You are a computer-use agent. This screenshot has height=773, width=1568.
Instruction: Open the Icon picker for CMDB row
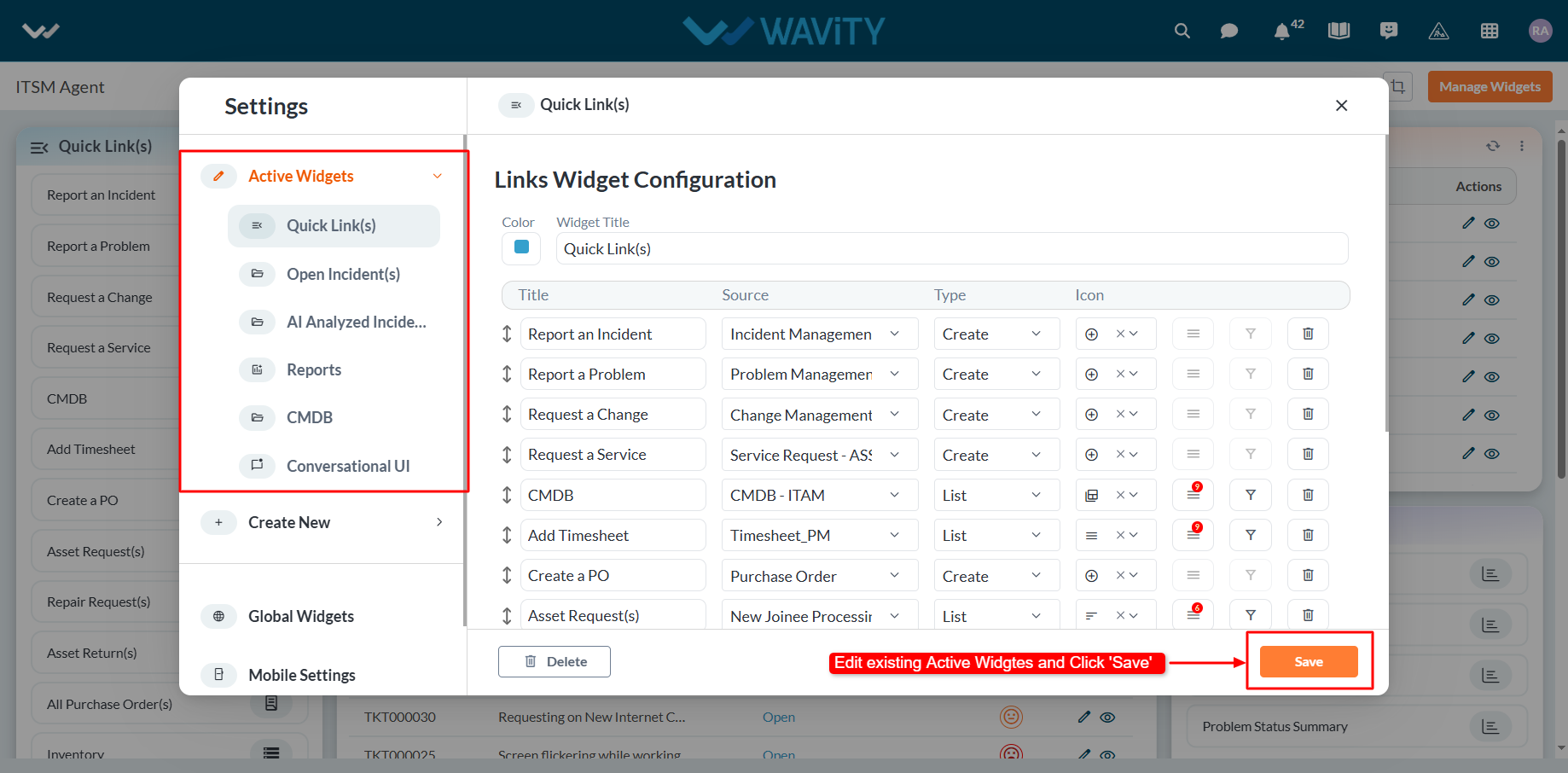1116,495
